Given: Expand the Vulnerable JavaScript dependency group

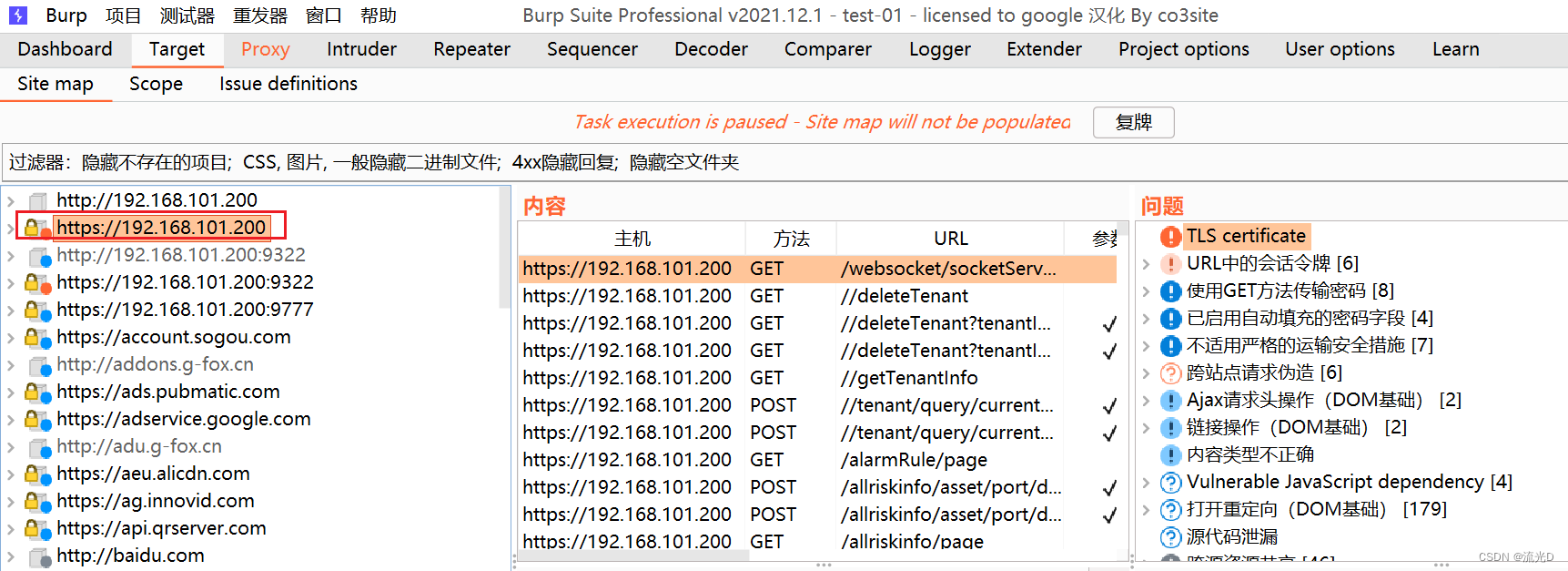Looking at the screenshot, I should coord(1147,483).
